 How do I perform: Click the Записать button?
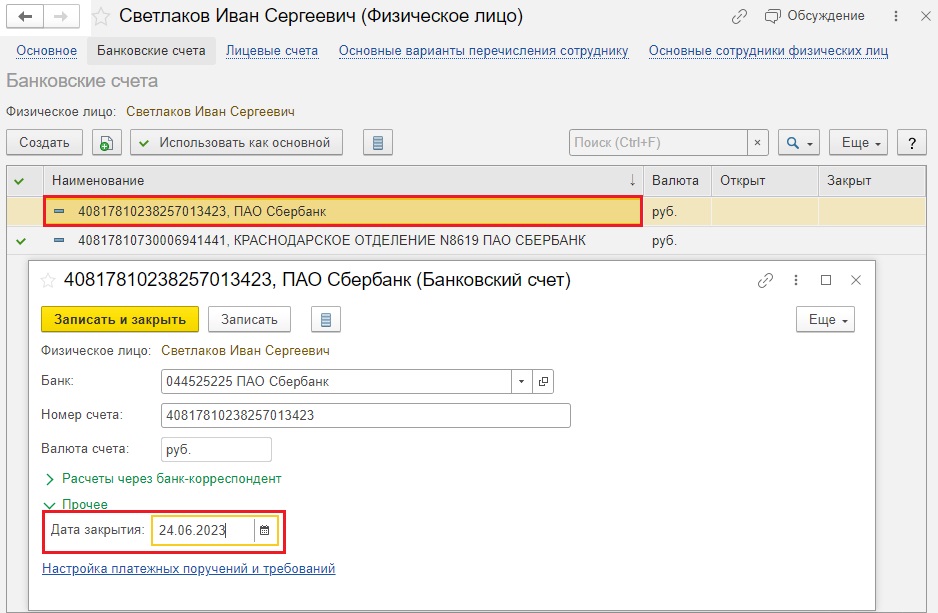[x=249, y=319]
